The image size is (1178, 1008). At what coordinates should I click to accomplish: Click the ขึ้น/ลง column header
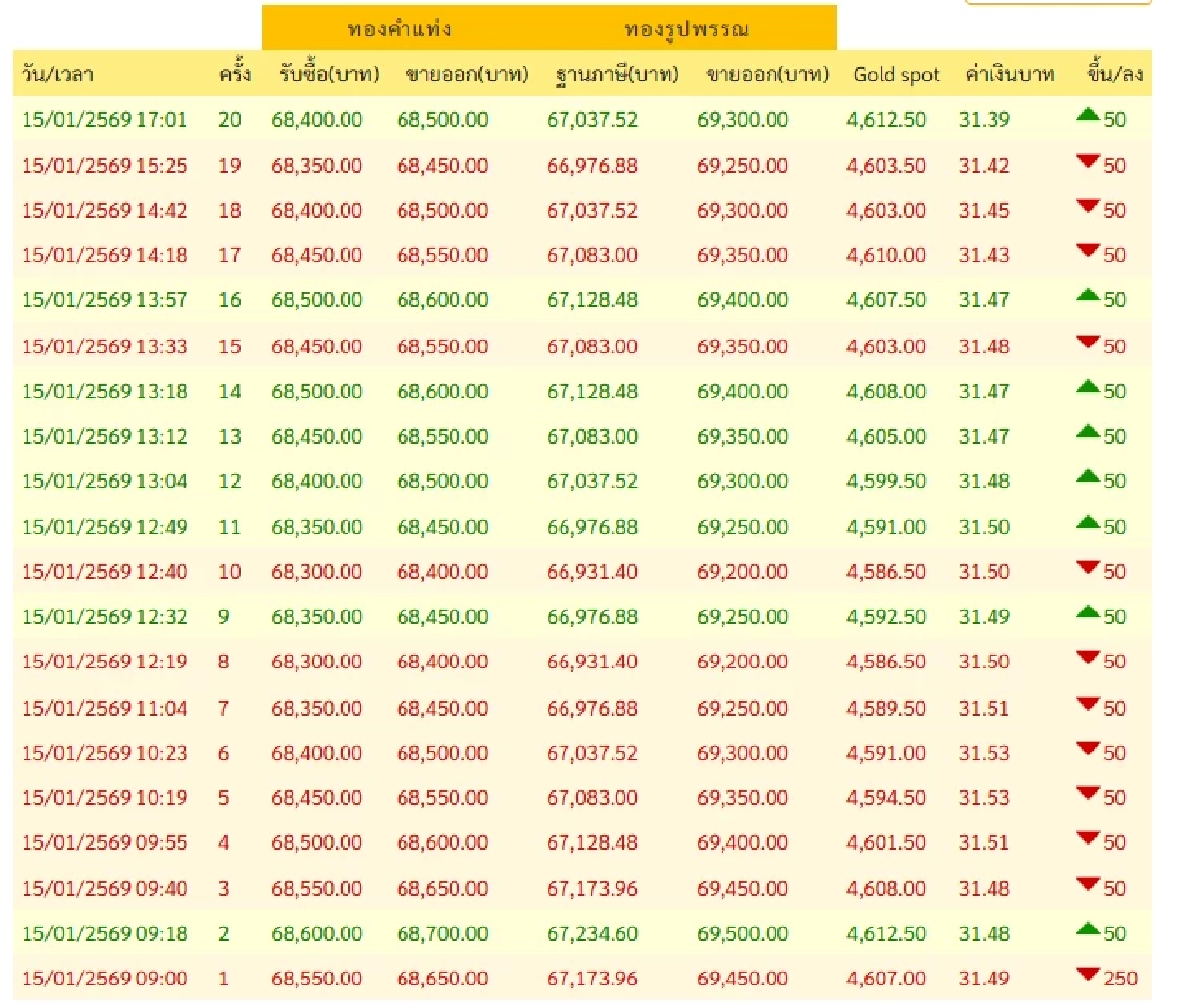(x=1114, y=75)
